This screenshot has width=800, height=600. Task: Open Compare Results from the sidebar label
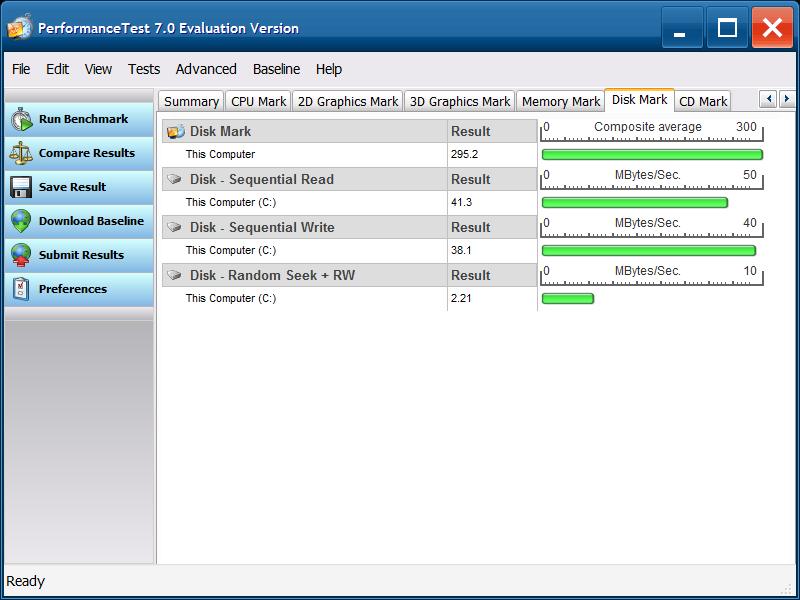point(87,153)
